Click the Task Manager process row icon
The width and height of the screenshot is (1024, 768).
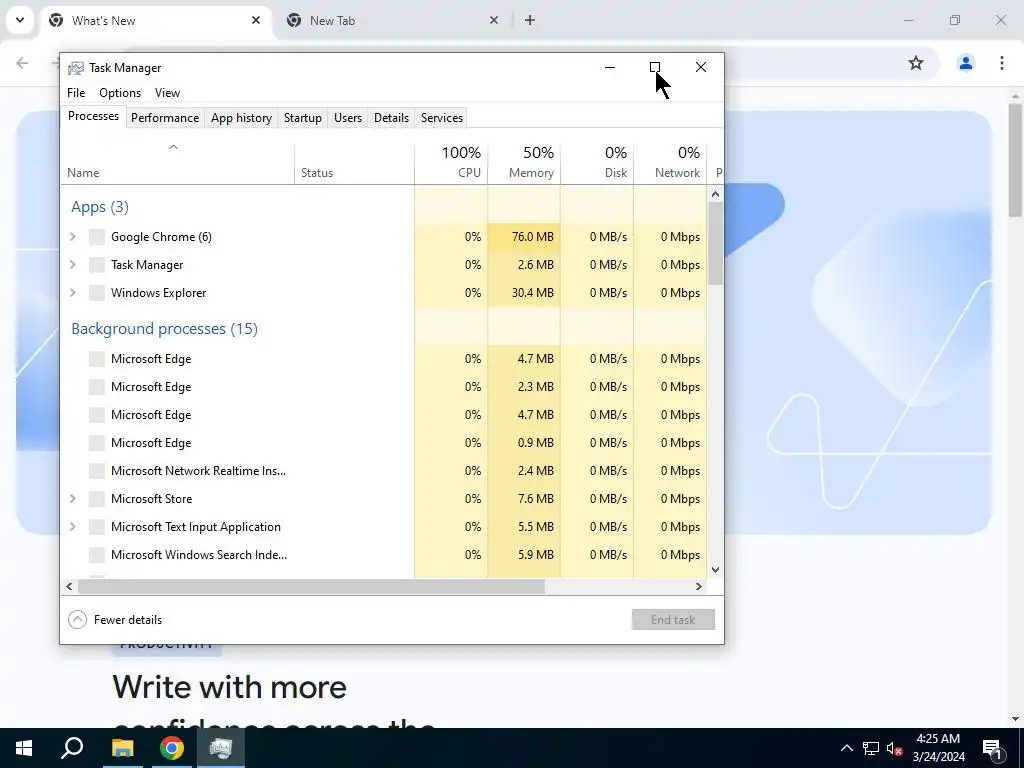pyautogui.click(x=97, y=265)
